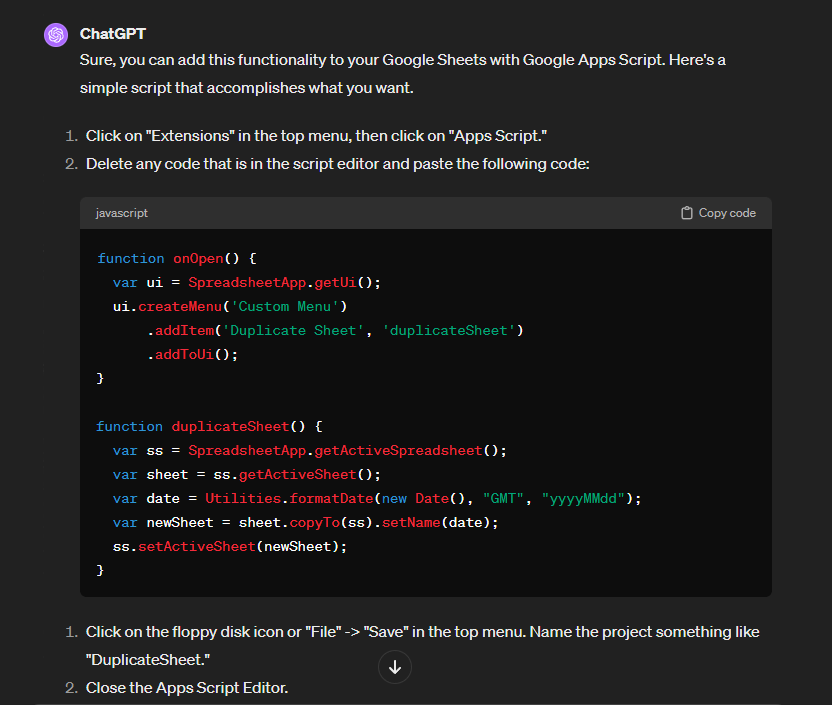Click the getActiveSpreadsheet() code line

(x=310, y=450)
